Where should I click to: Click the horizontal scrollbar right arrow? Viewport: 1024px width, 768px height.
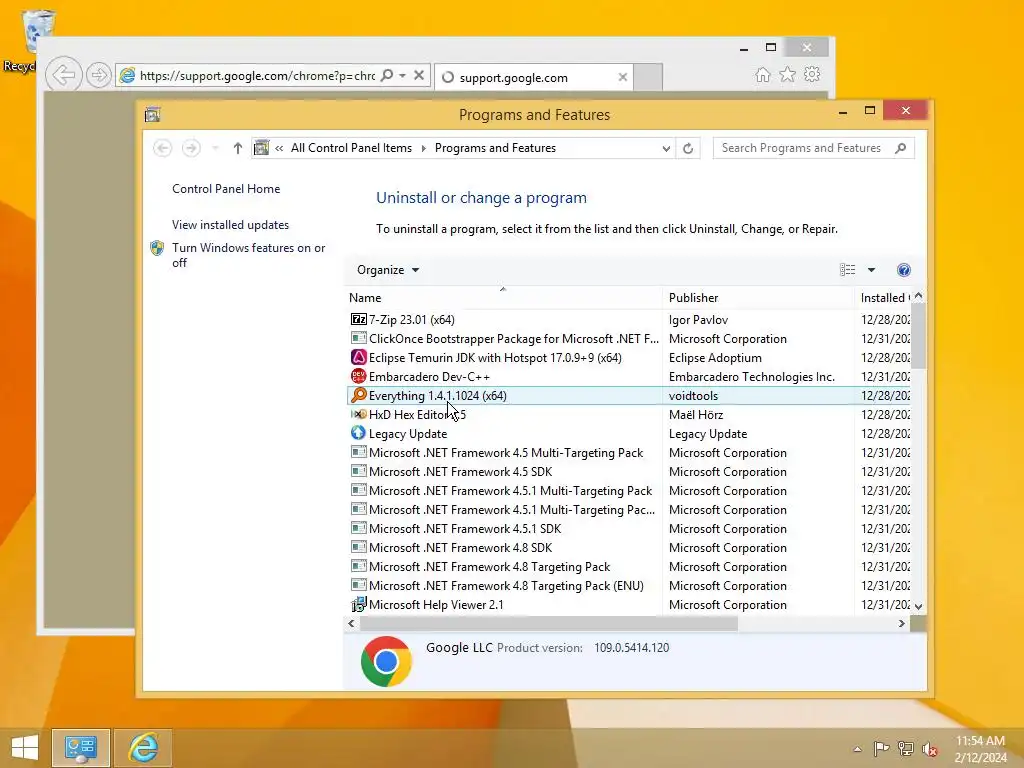902,624
